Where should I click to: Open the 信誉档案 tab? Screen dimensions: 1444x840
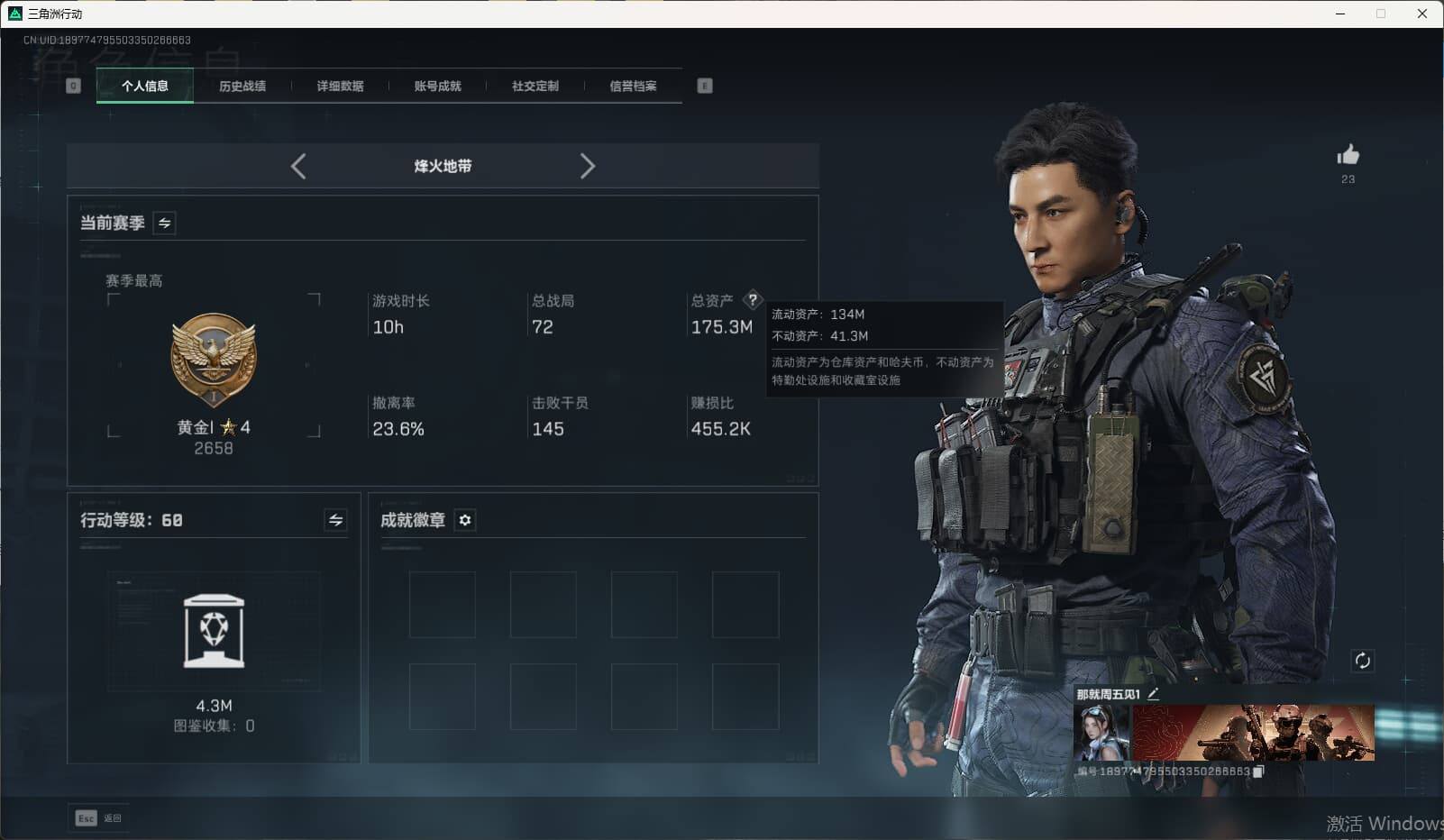(x=633, y=87)
